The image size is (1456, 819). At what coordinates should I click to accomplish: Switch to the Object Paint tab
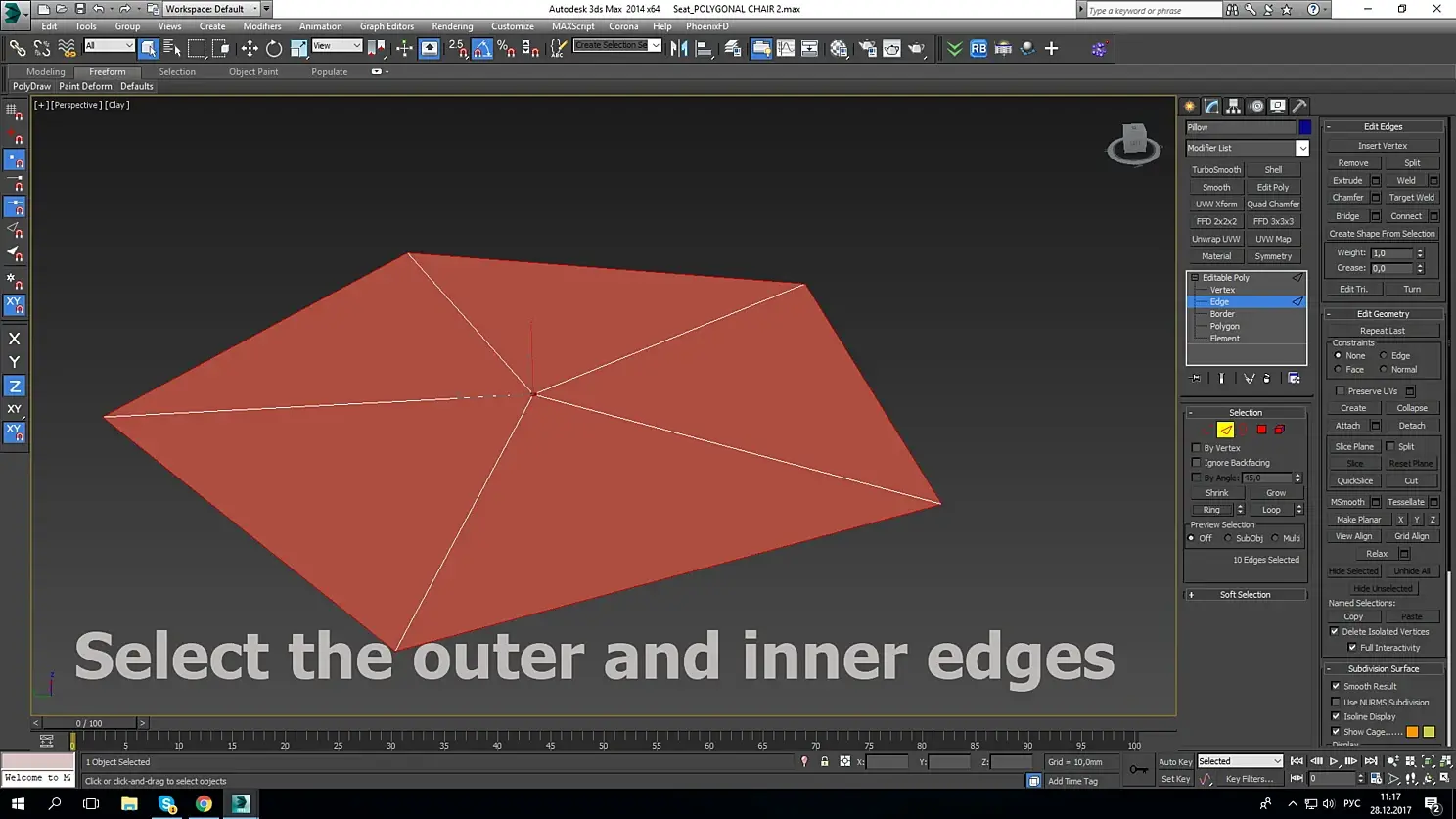click(253, 71)
